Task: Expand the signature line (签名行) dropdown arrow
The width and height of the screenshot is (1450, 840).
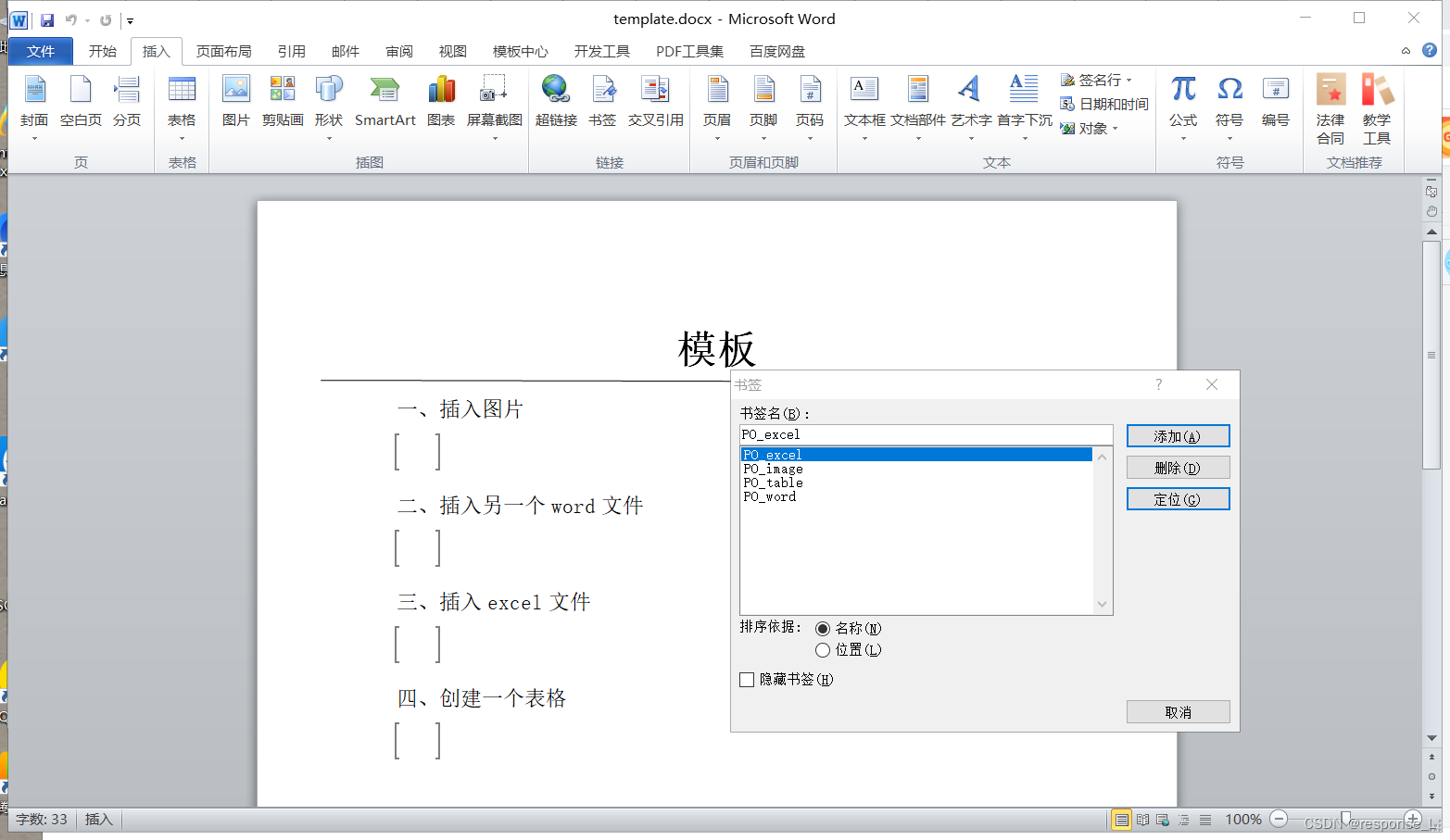Action: pyautogui.click(x=1128, y=81)
